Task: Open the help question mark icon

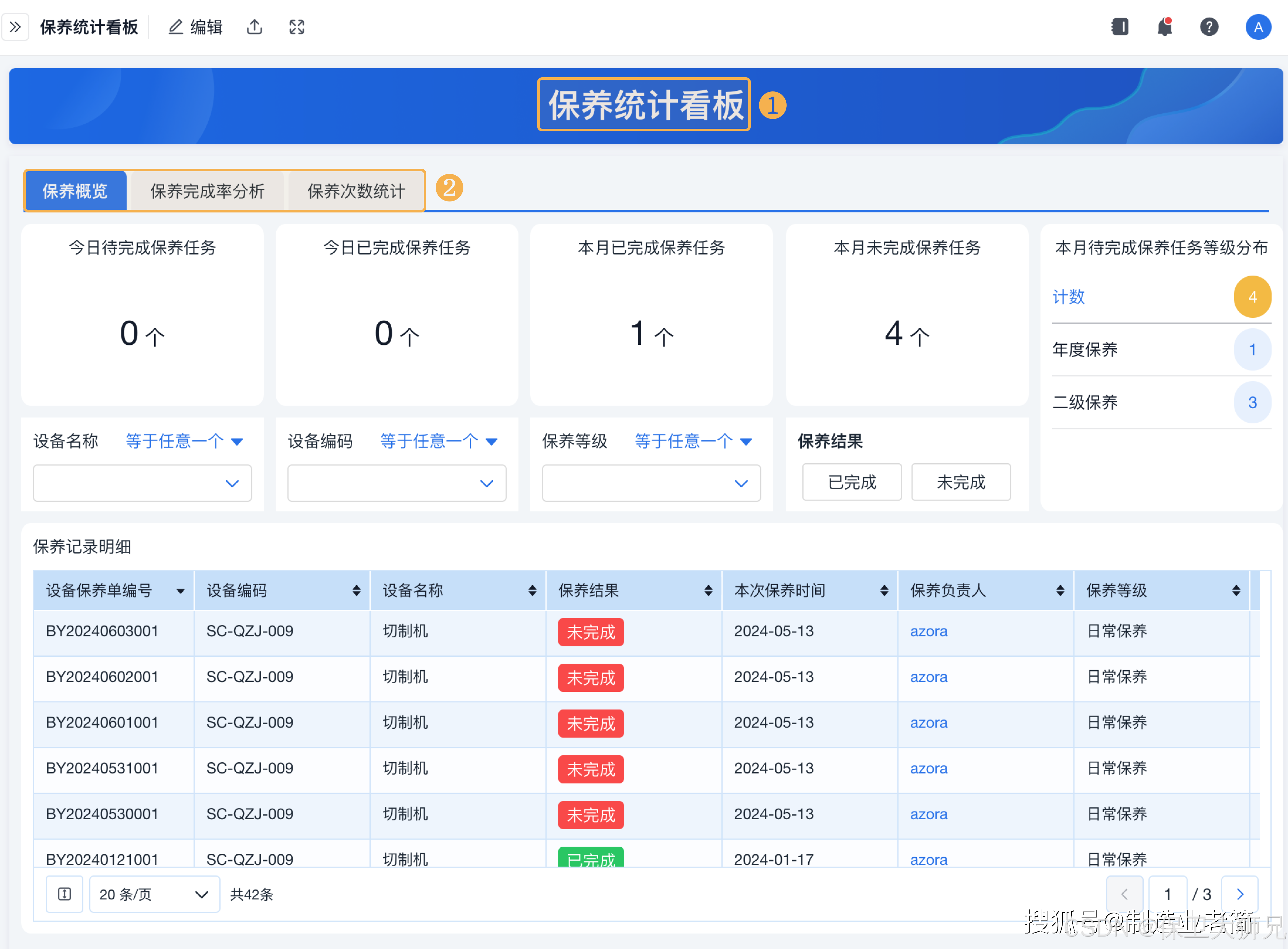Action: tap(1209, 27)
